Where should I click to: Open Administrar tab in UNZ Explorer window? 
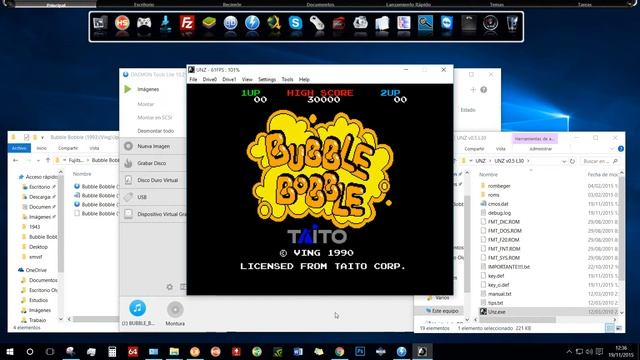pyautogui.click(x=540, y=149)
